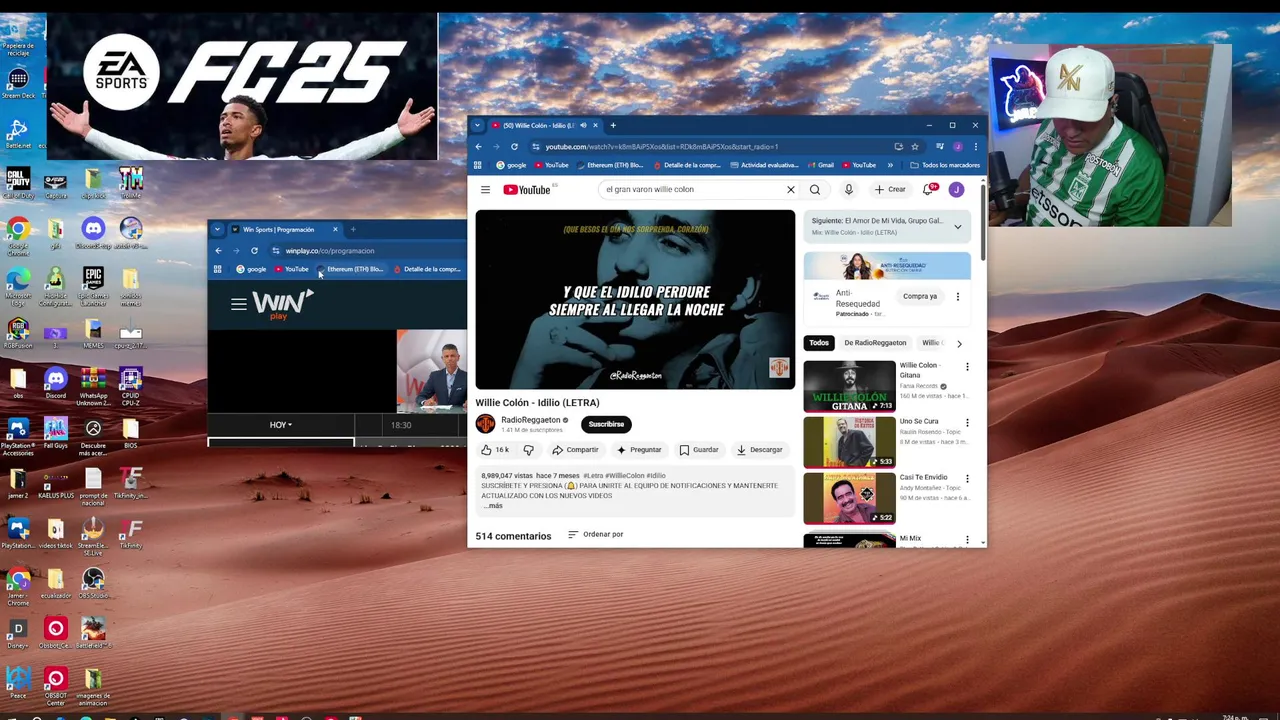Open the sponsored ad options menu
The width and height of the screenshot is (1280, 720).
957,296
